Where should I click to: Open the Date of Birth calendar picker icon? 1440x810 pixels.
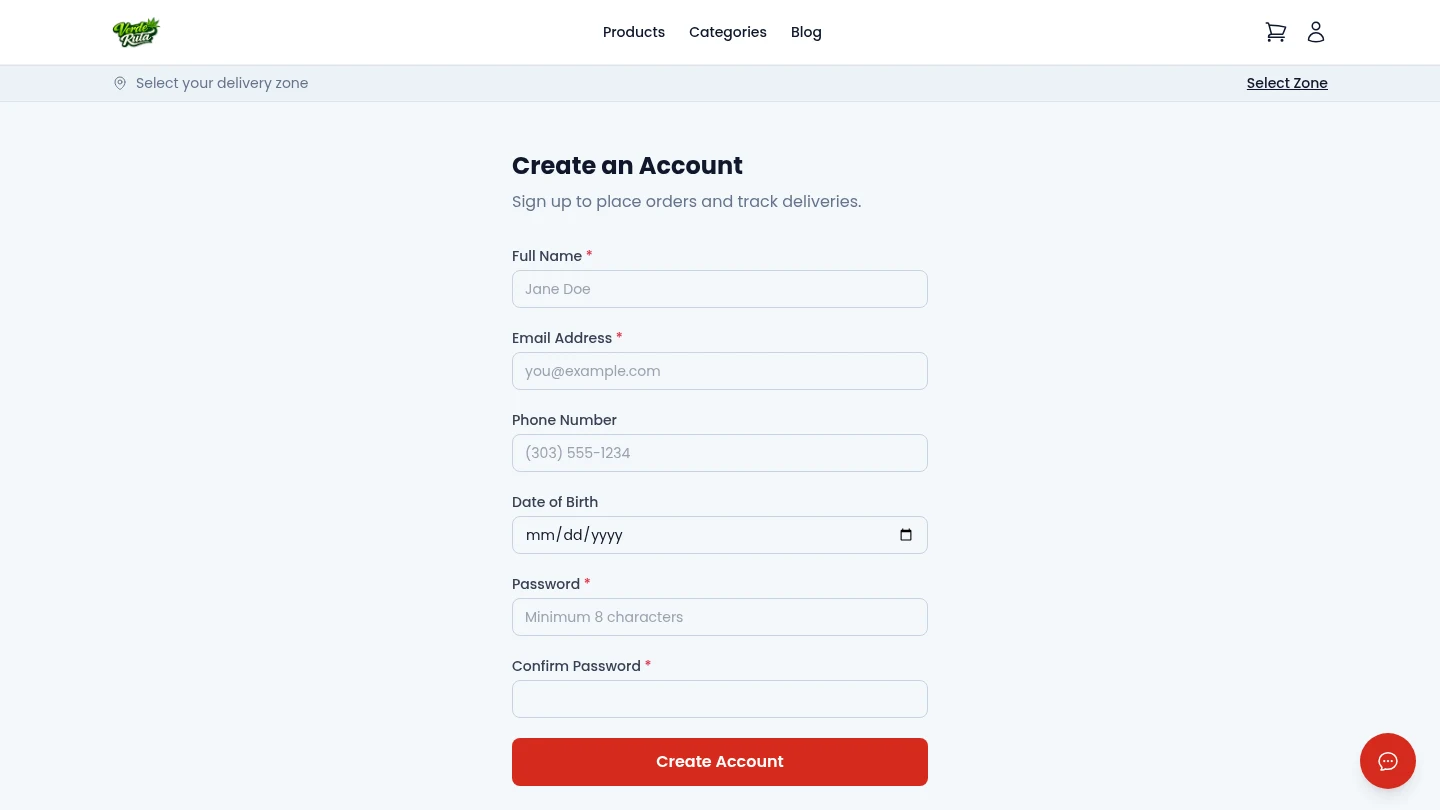coord(906,535)
